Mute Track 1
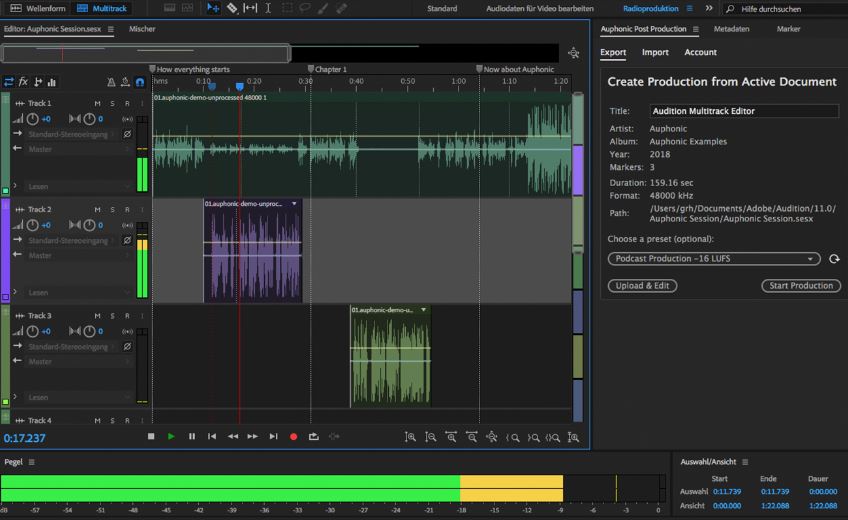The height and width of the screenshot is (520, 848). (x=97, y=103)
